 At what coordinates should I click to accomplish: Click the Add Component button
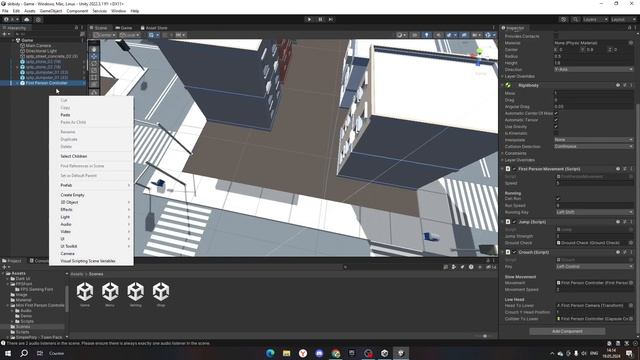click(x=567, y=331)
